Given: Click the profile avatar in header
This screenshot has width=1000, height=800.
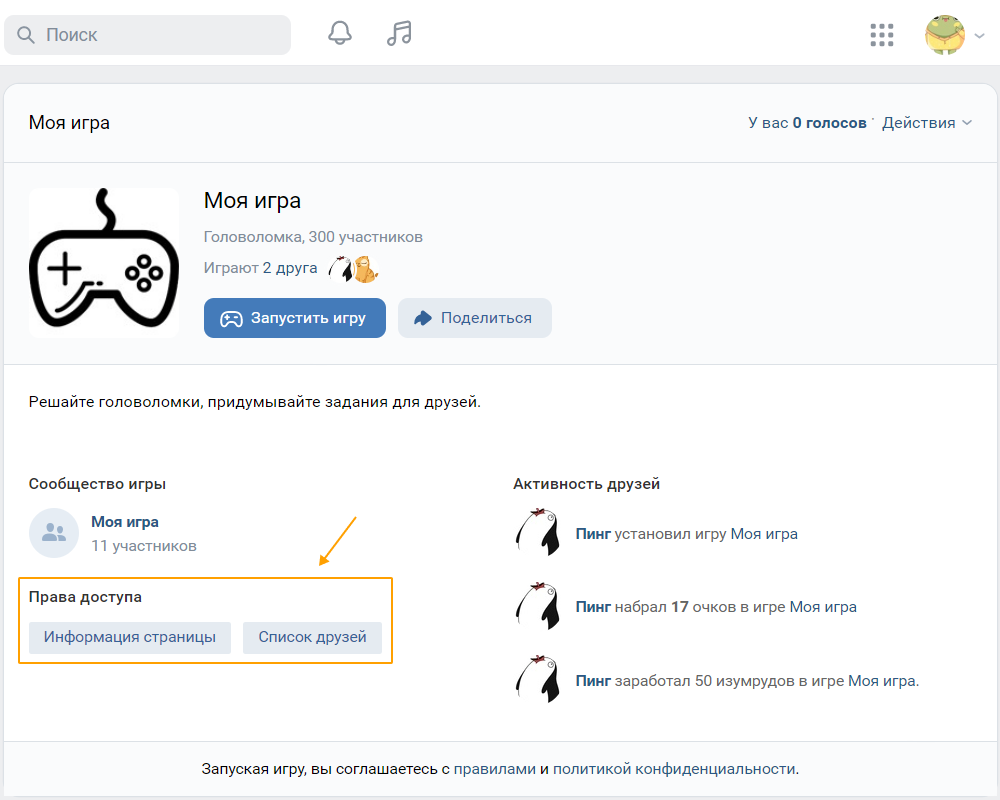Looking at the screenshot, I should click(945, 35).
